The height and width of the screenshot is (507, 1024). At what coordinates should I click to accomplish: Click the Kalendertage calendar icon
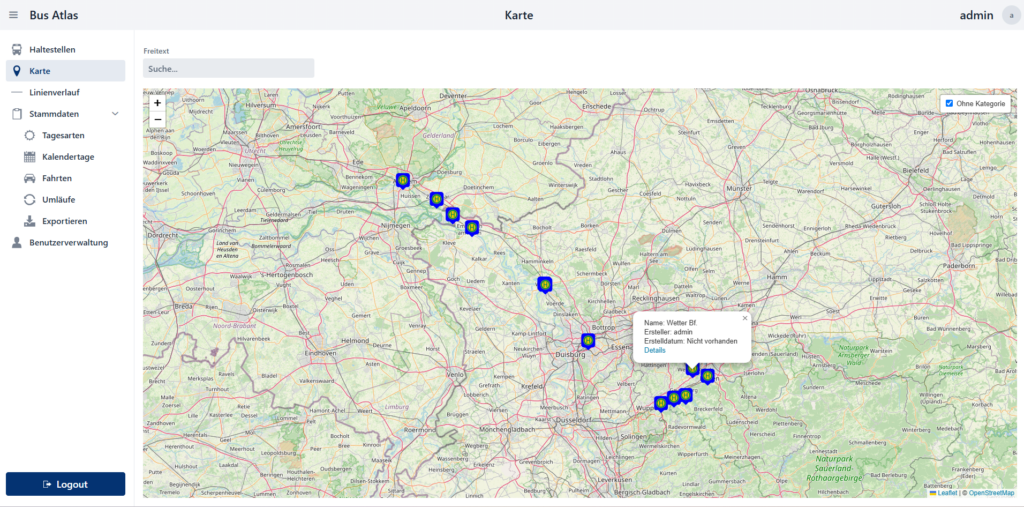click(x=30, y=157)
